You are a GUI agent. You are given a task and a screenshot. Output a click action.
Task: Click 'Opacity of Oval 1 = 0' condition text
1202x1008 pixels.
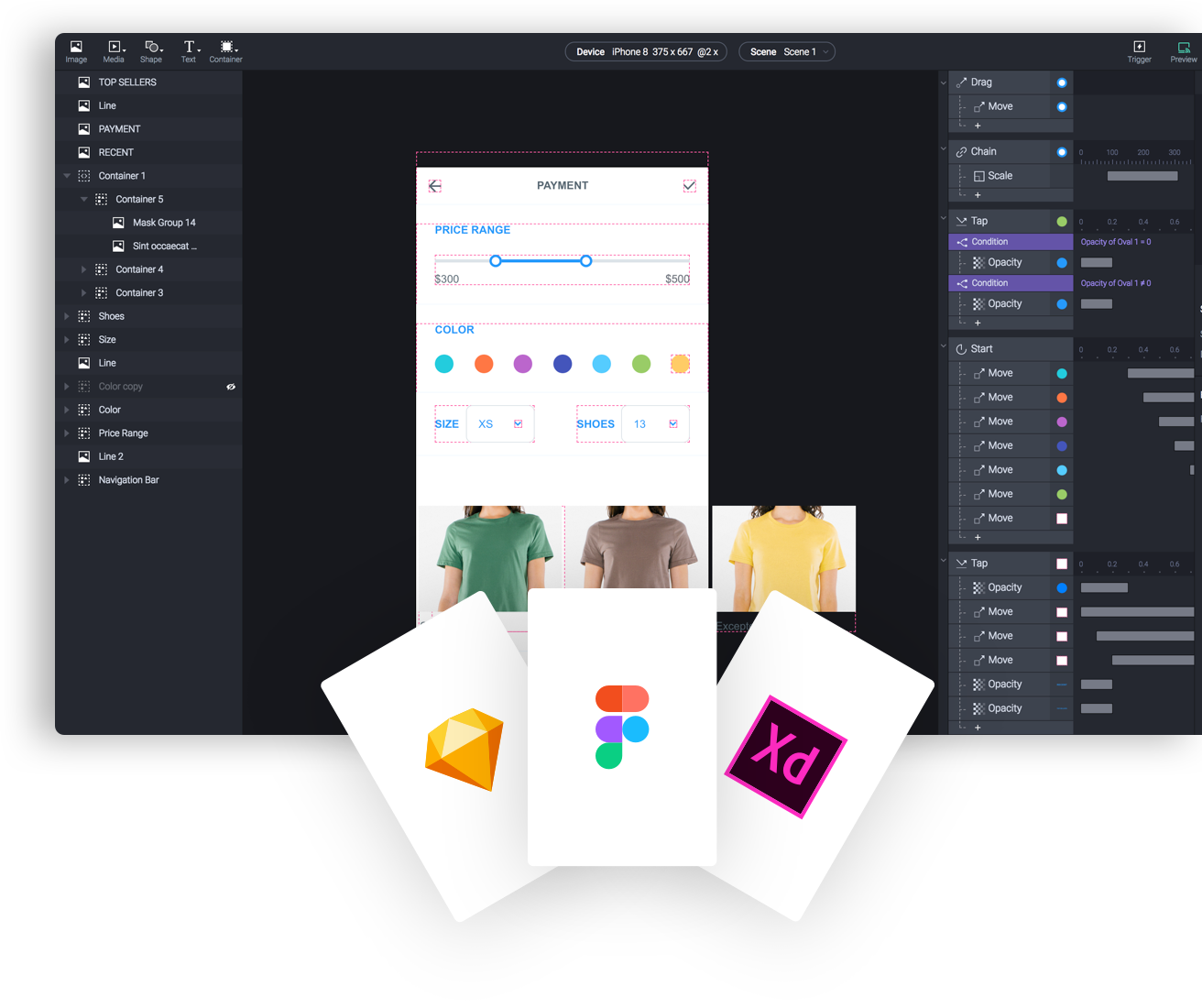click(1116, 242)
